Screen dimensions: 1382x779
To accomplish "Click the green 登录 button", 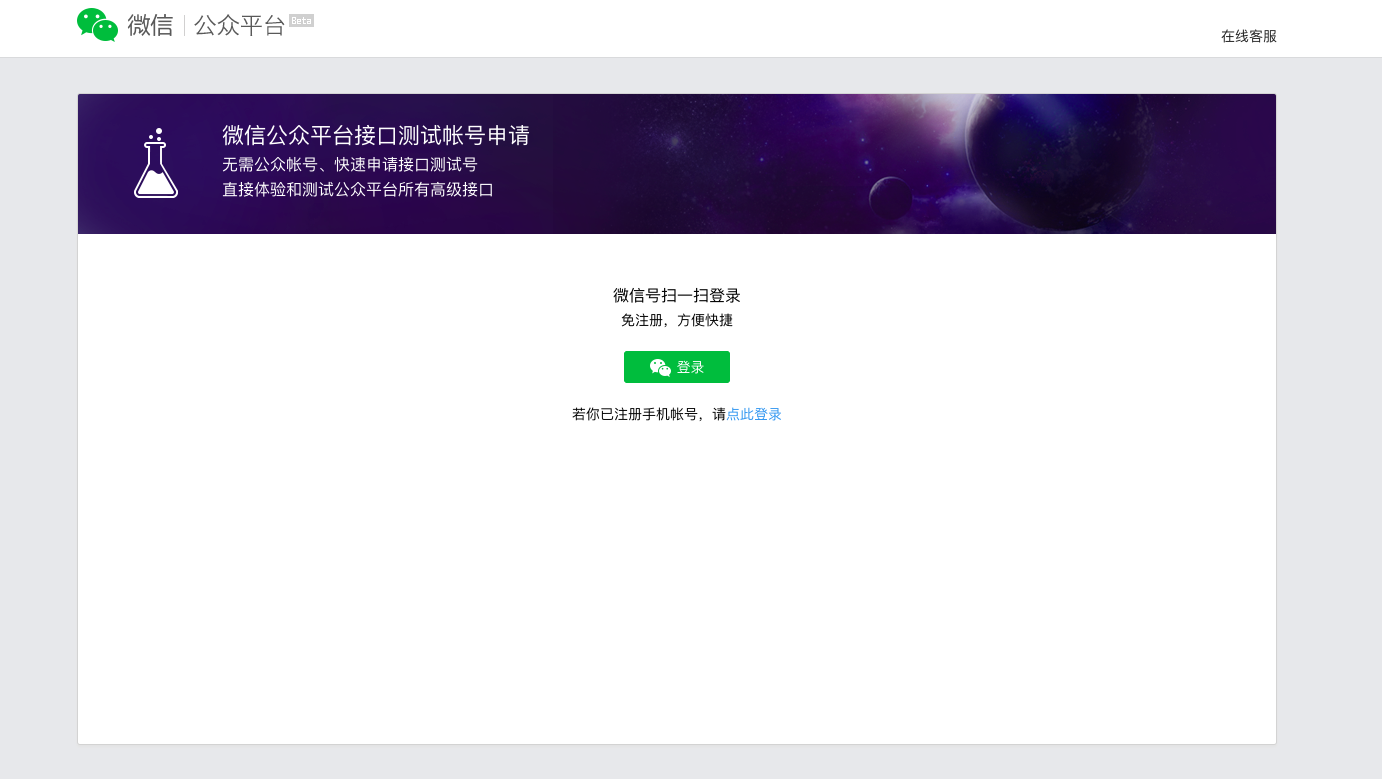I will coord(677,367).
